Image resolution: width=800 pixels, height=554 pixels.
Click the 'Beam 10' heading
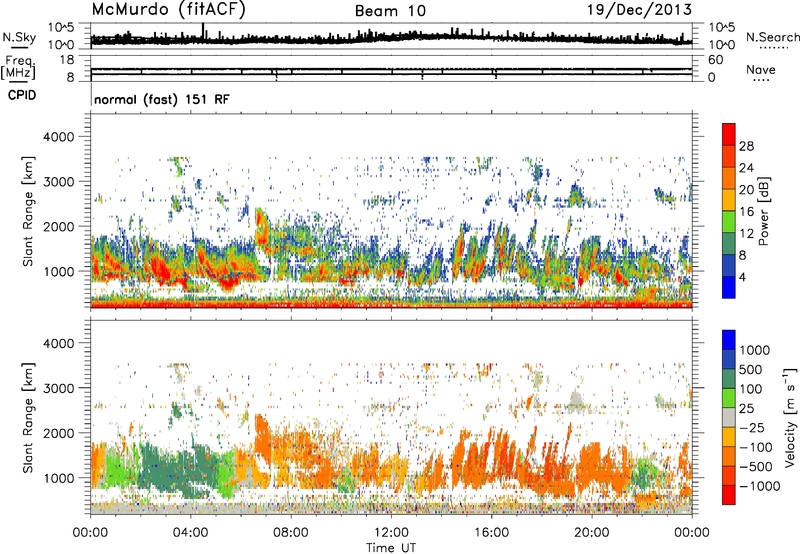(x=390, y=11)
